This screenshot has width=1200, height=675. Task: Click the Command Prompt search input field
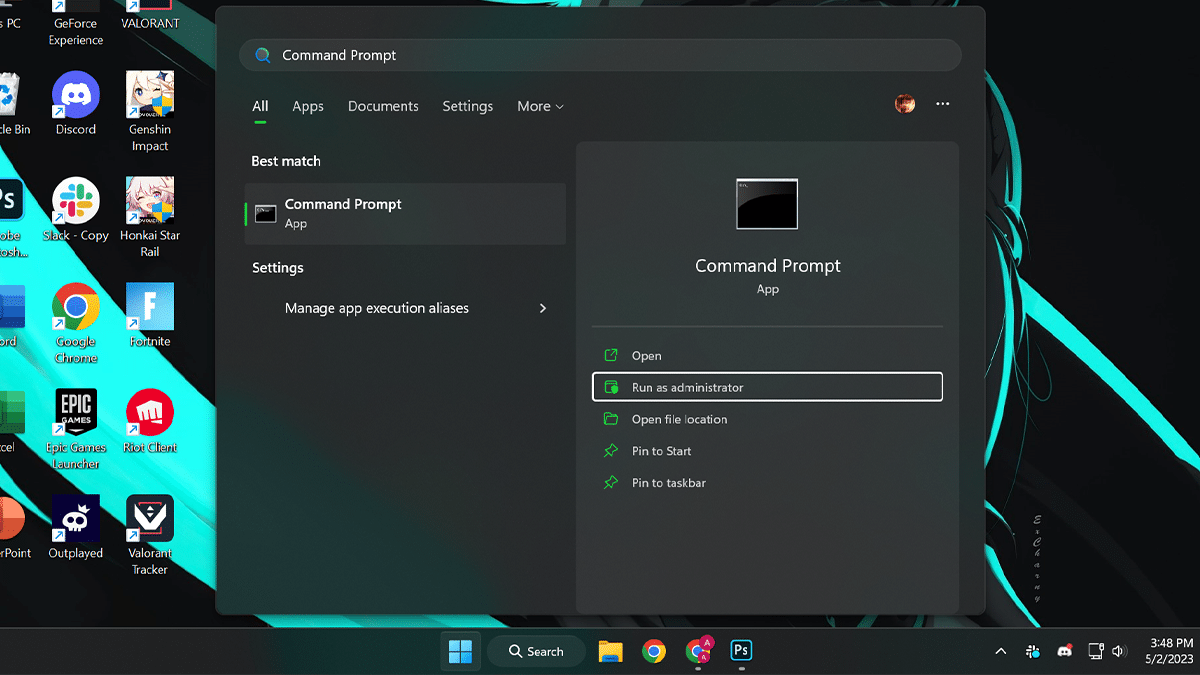coord(600,55)
